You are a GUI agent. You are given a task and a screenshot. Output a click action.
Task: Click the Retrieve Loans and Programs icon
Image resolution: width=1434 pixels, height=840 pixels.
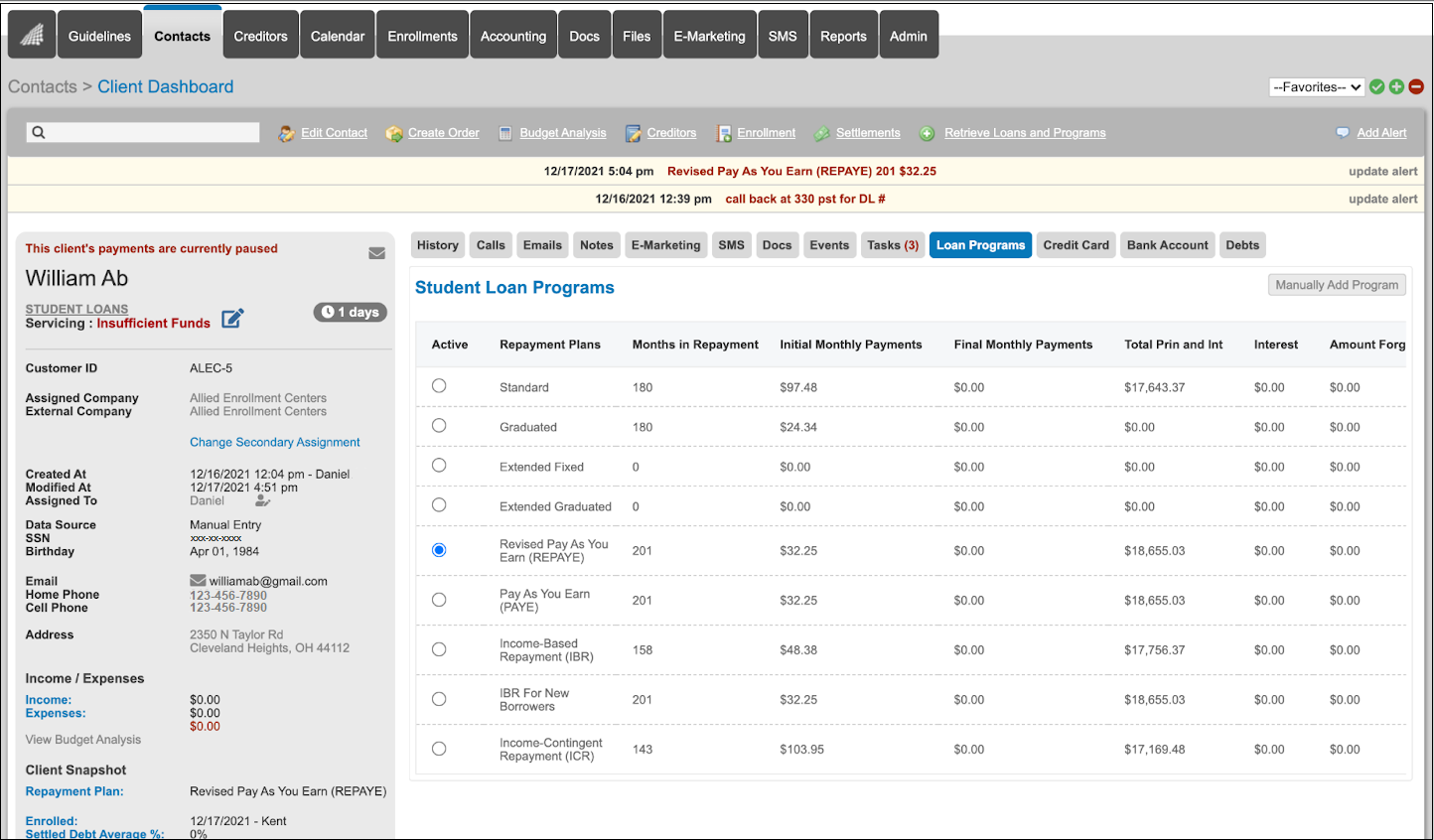927,133
